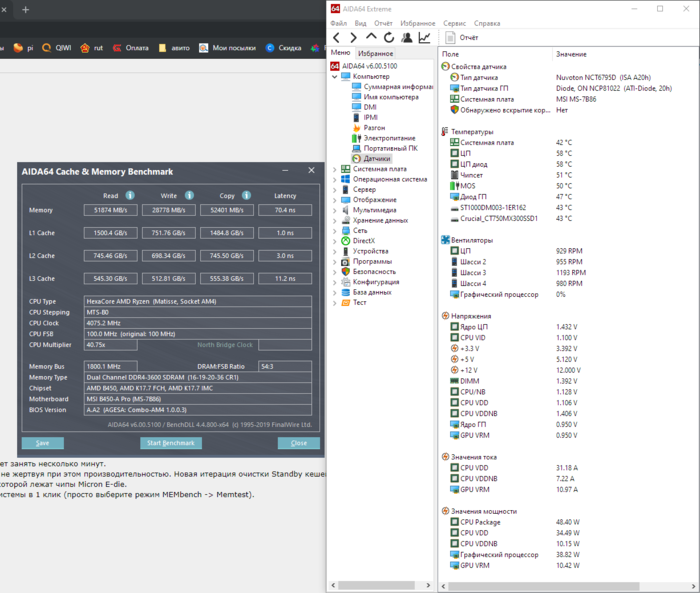700x593 pixels.
Task: Click the Отчёт report toolbar button
Action: click(462, 38)
